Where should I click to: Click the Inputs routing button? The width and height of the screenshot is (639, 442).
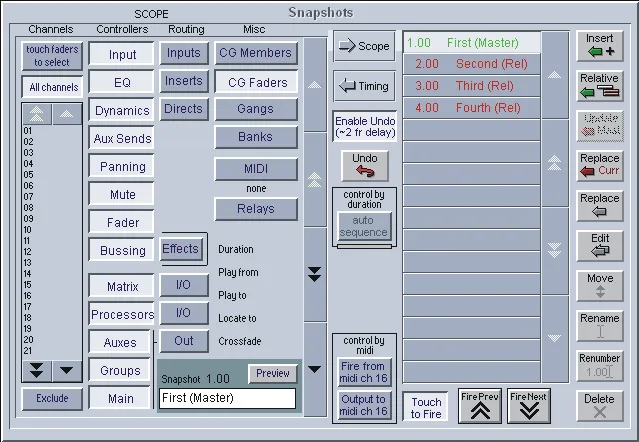(184, 53)
